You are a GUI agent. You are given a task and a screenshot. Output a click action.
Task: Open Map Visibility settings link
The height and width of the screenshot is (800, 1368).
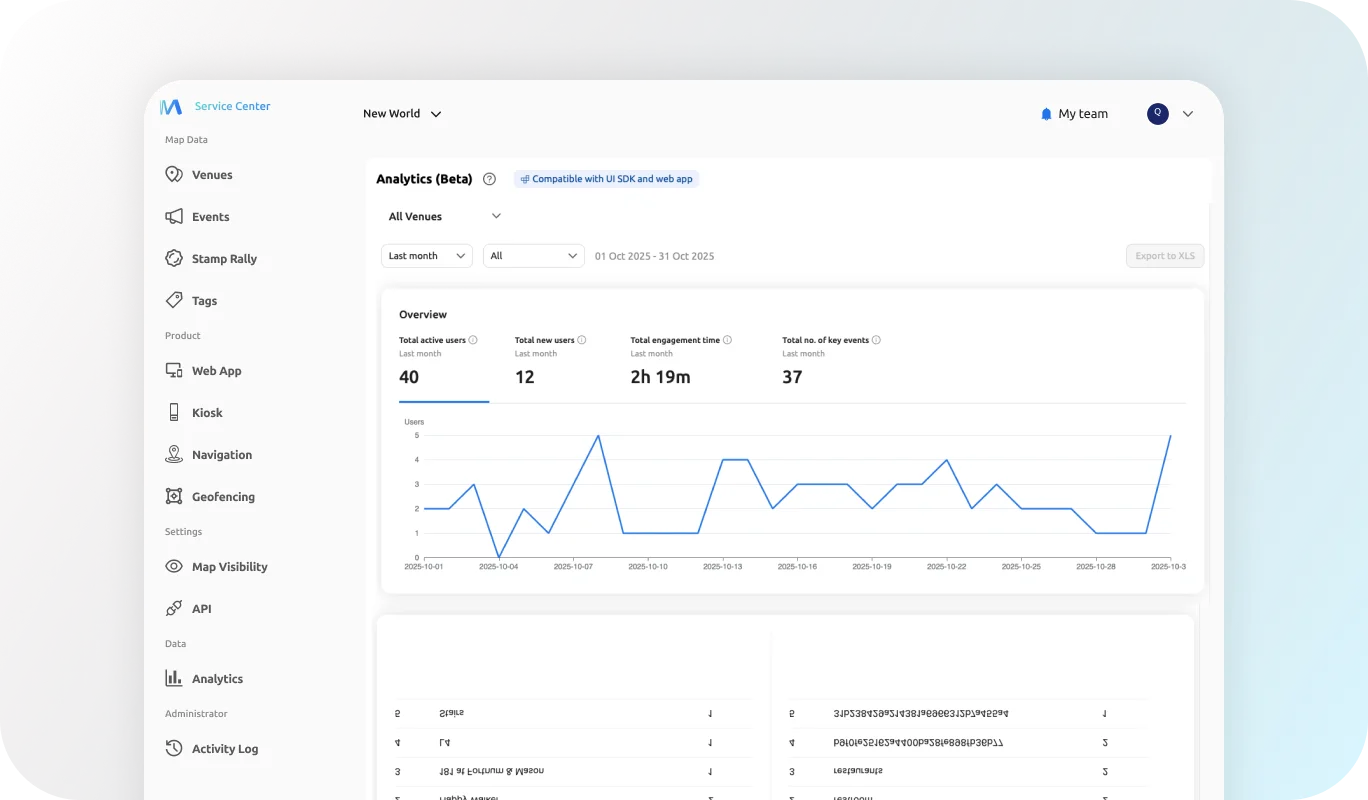pos(229,567)
